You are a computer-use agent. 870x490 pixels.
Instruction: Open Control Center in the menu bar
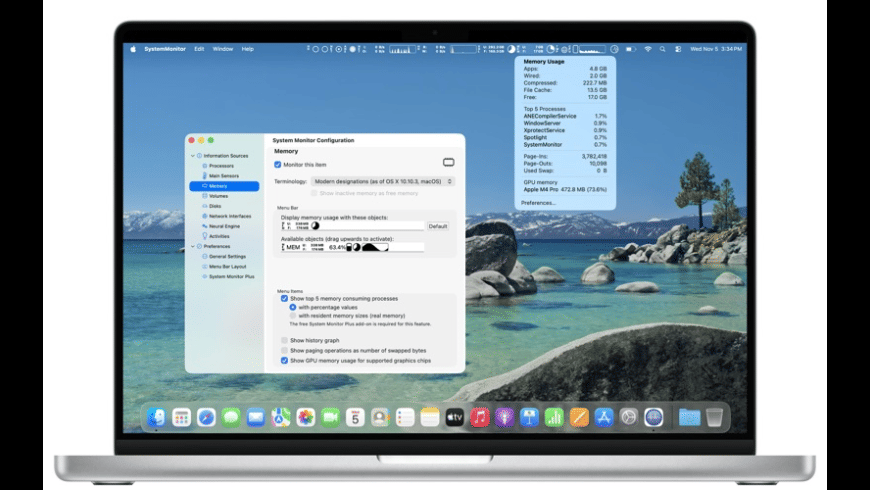[x=678, y=49]
